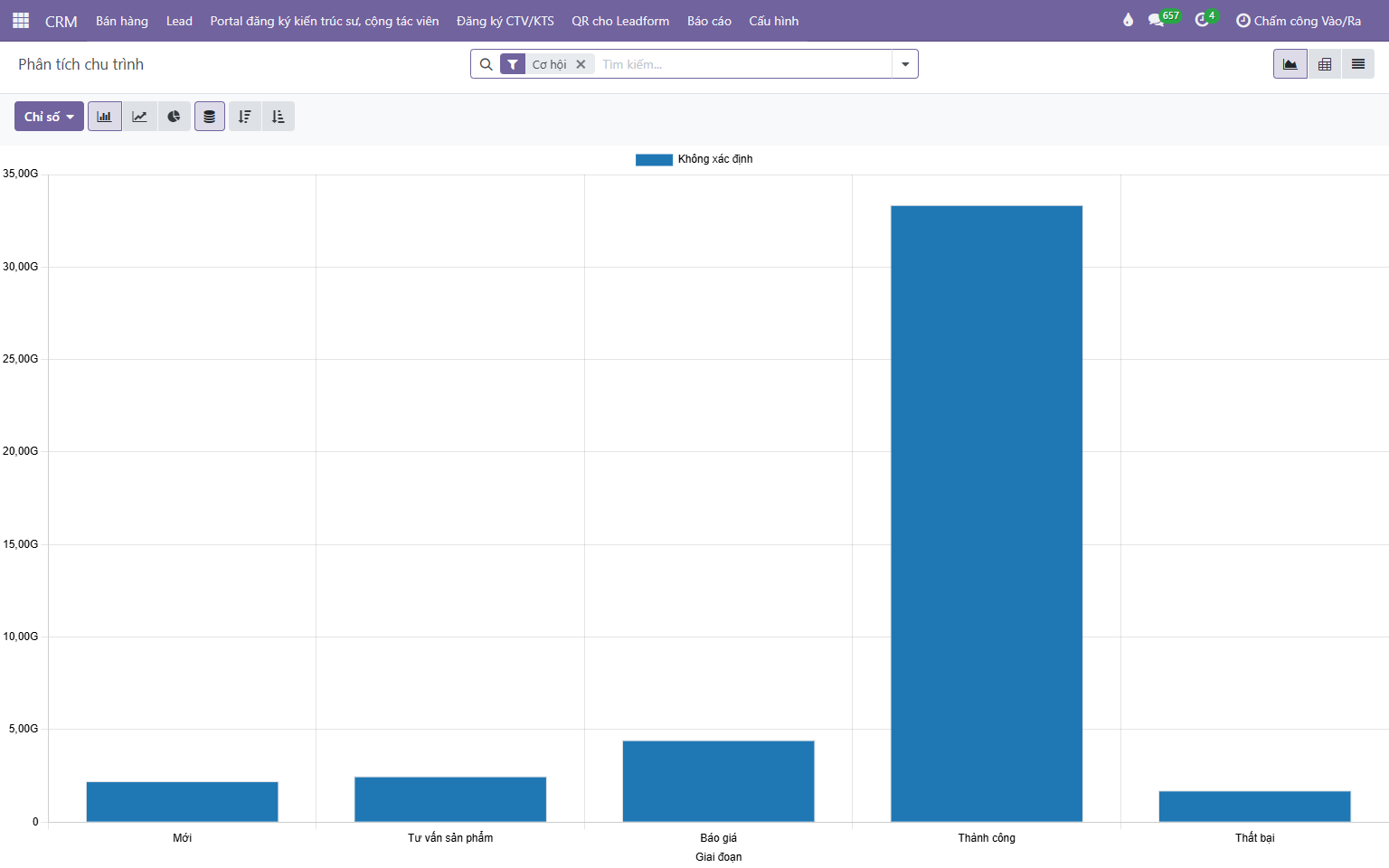This screenshot has height=868, width=1389.
Task: Switch to pivot table view
Action: click(1325, 64)
